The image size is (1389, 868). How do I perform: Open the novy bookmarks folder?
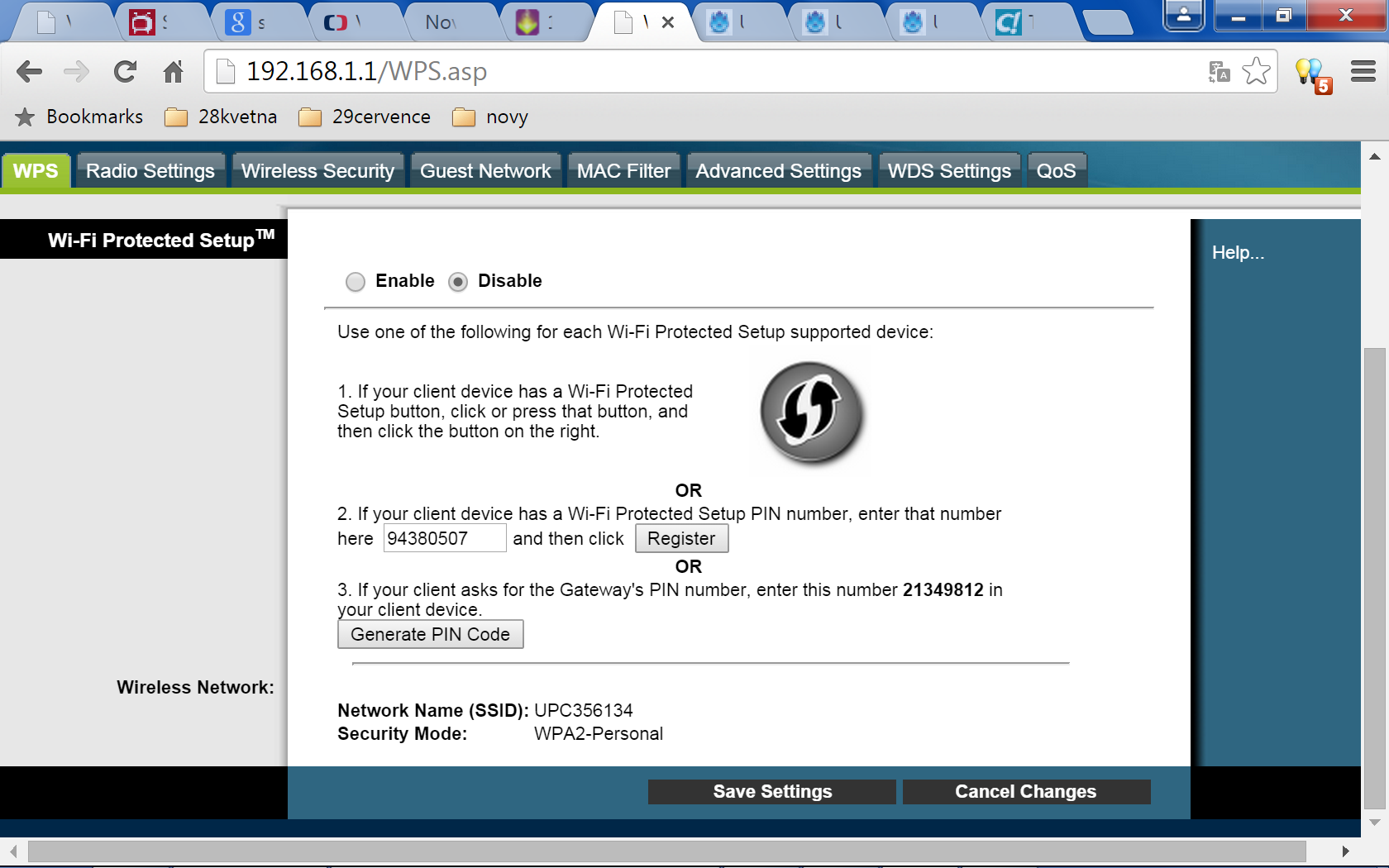(490, 117)
